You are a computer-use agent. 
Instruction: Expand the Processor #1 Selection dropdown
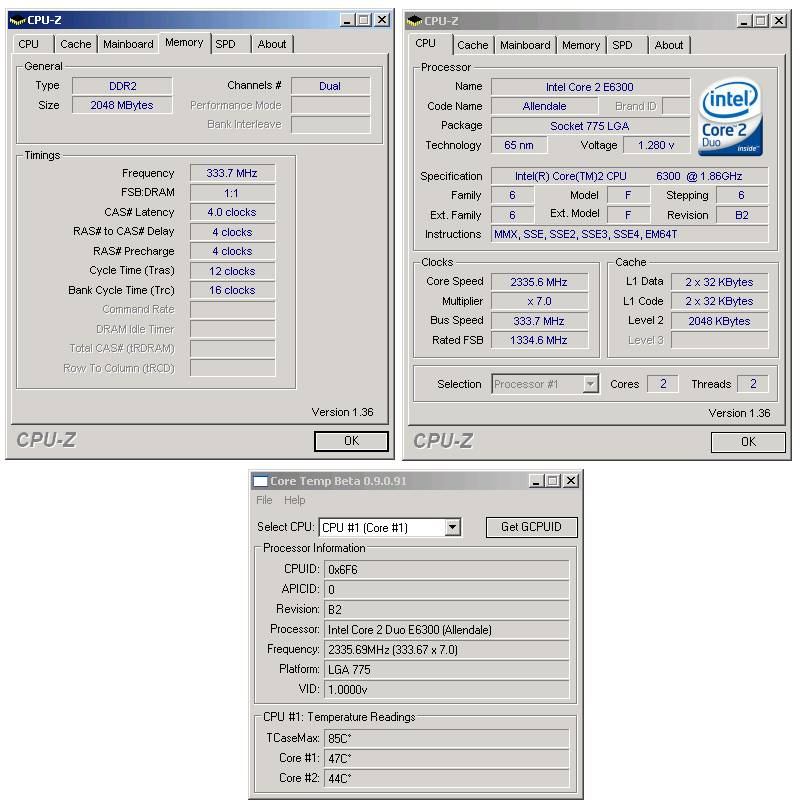[x=590, y=384]
